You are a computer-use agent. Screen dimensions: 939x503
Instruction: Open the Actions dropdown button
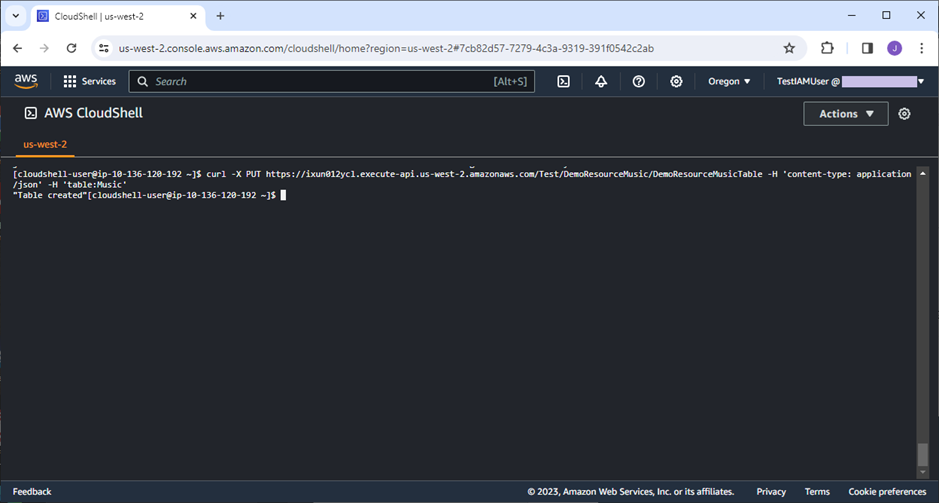click(846, 114)
